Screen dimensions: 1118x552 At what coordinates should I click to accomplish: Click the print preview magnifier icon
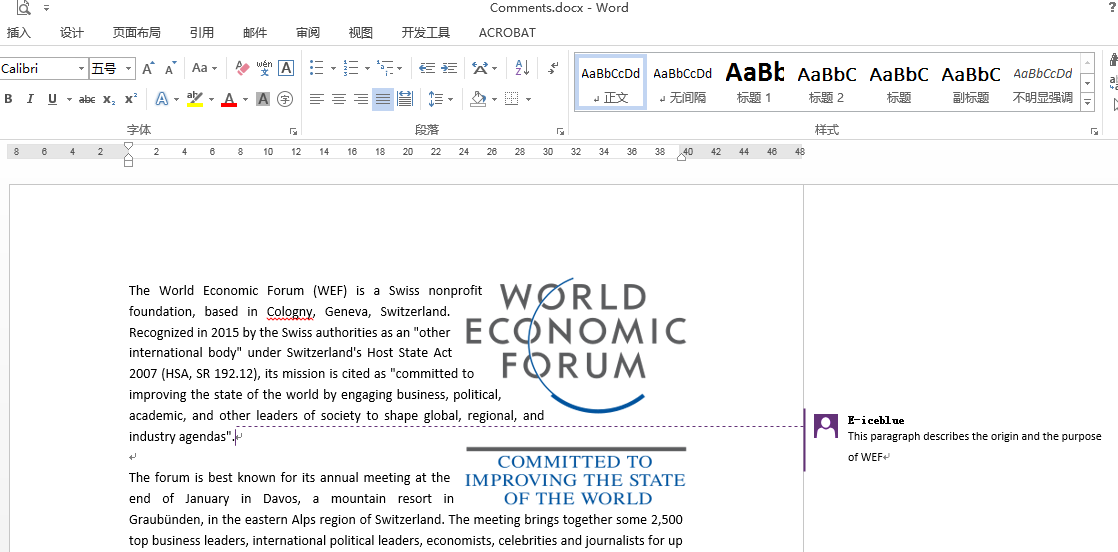pyautogui.click(x=24, y=8)
